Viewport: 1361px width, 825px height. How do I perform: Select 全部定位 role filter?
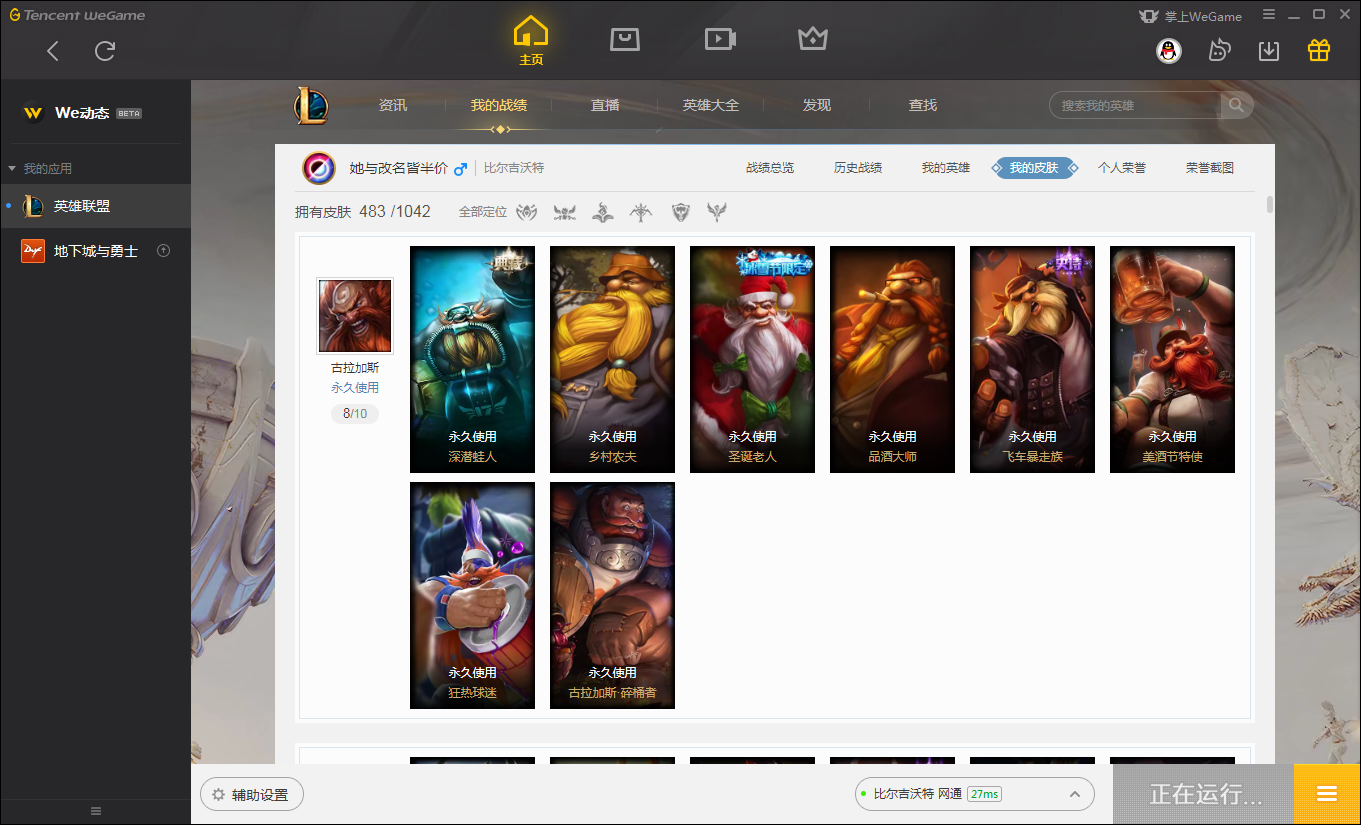(x=483, y=212)
